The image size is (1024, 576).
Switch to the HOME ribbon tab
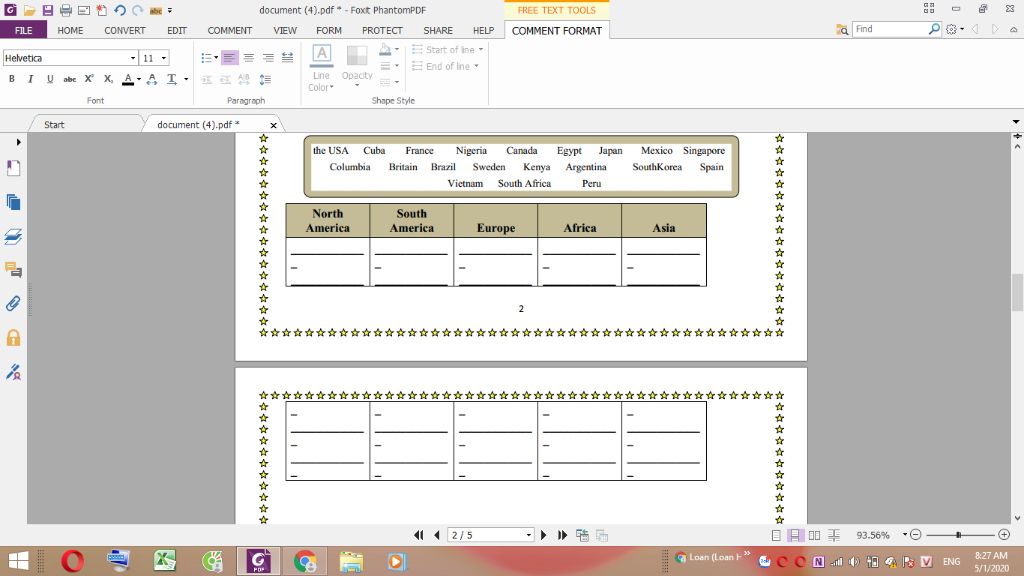click(x=70, y=31)
